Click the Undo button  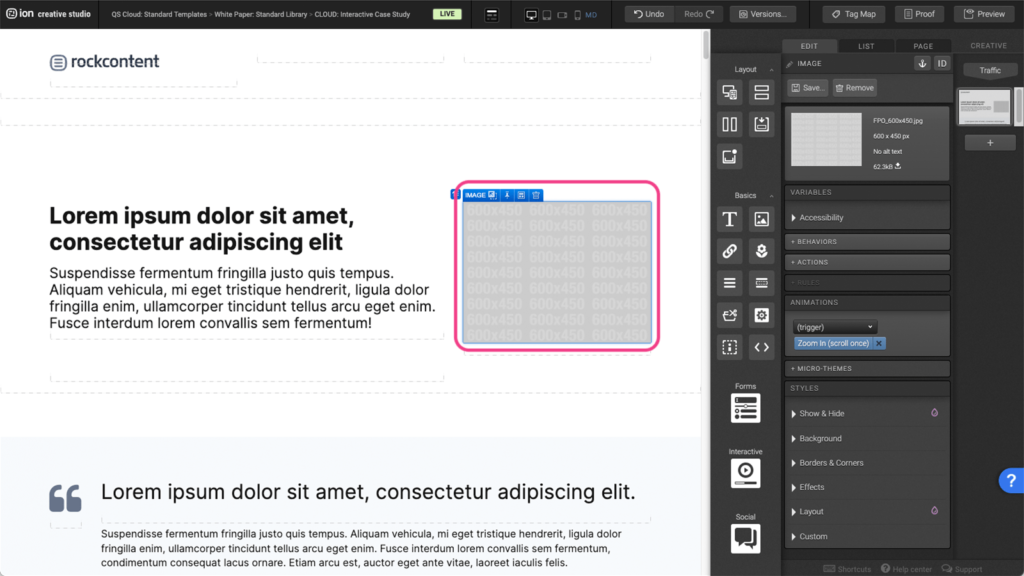tap(648, 14)
